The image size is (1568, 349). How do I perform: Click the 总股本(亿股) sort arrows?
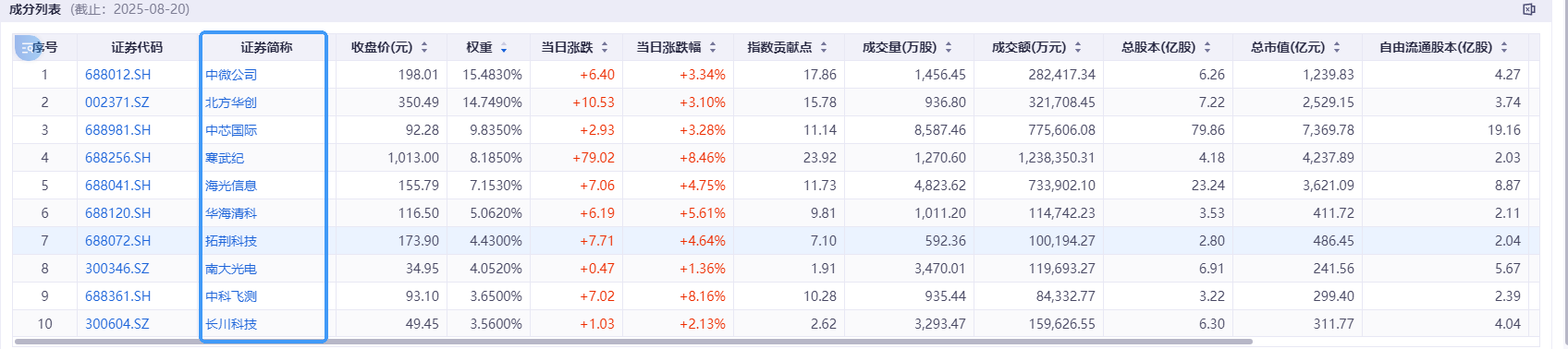click(1207, 47)
